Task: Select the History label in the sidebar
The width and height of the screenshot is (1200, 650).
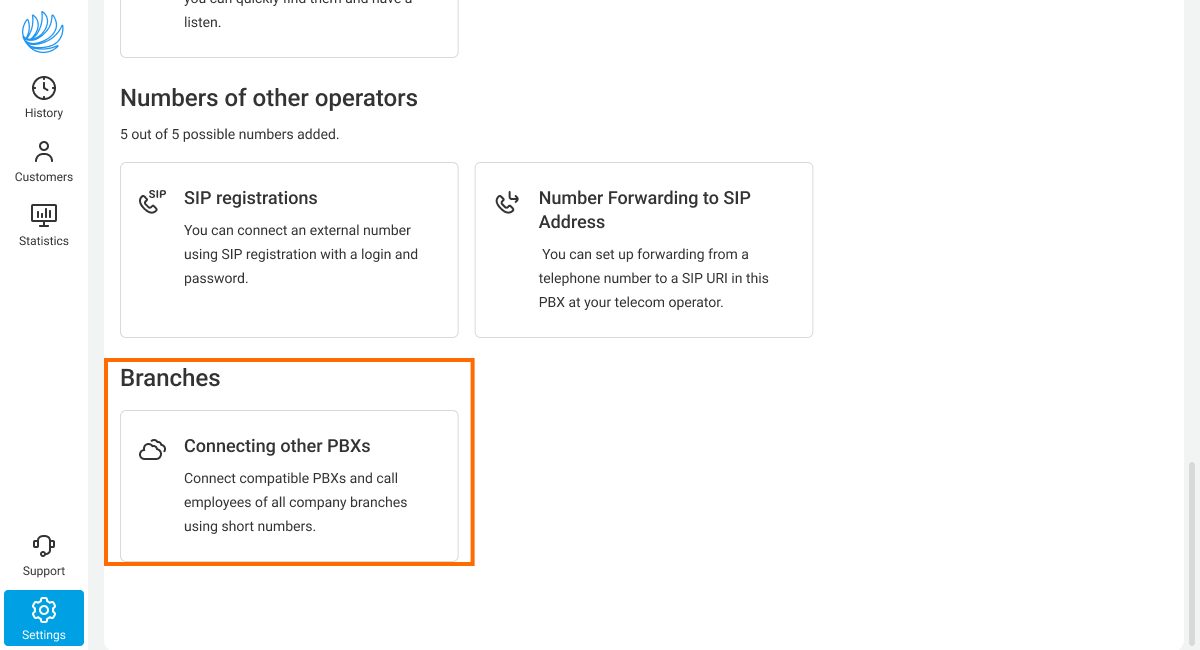Action: pos(44,113)
